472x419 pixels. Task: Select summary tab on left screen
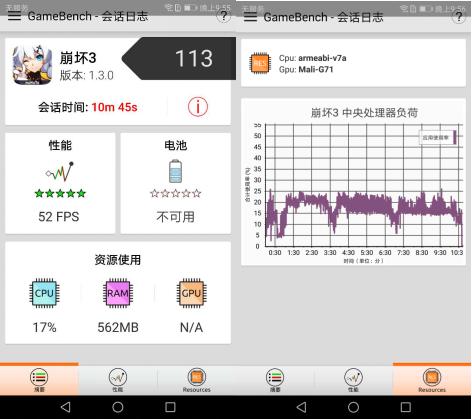click(x=39, y=380)
